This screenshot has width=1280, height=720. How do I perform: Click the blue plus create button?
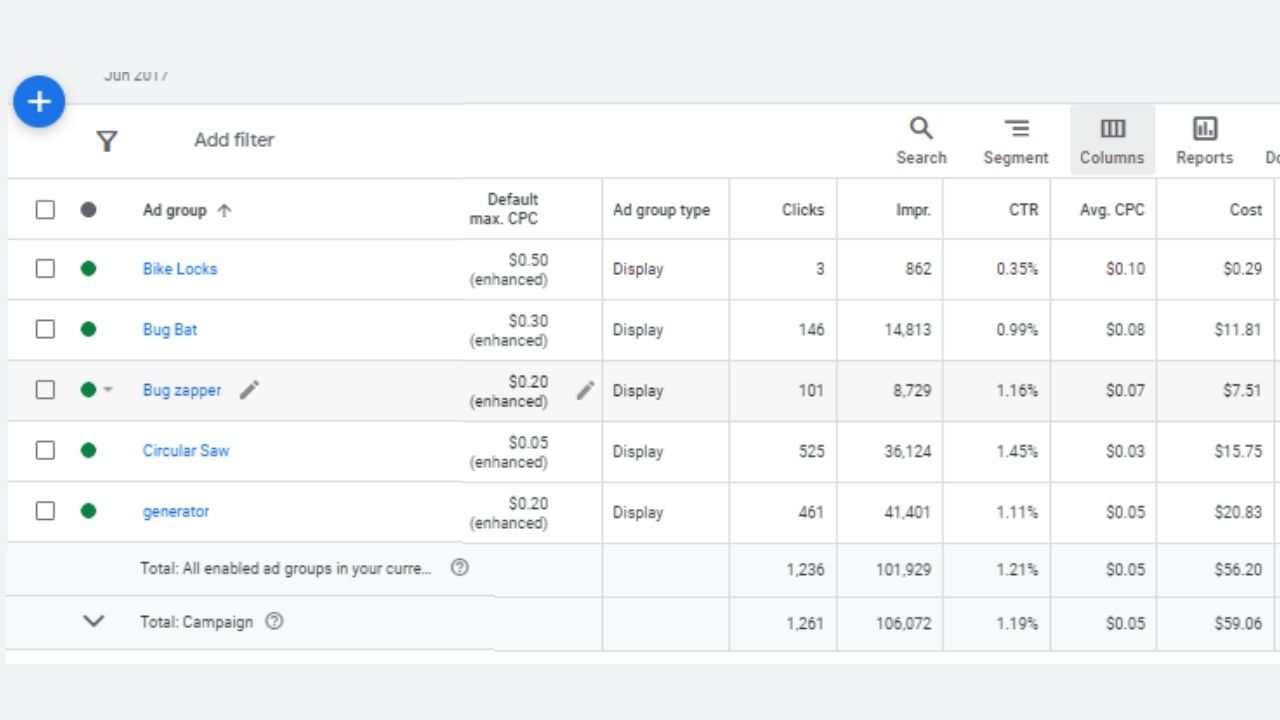[x=39, y=101]
